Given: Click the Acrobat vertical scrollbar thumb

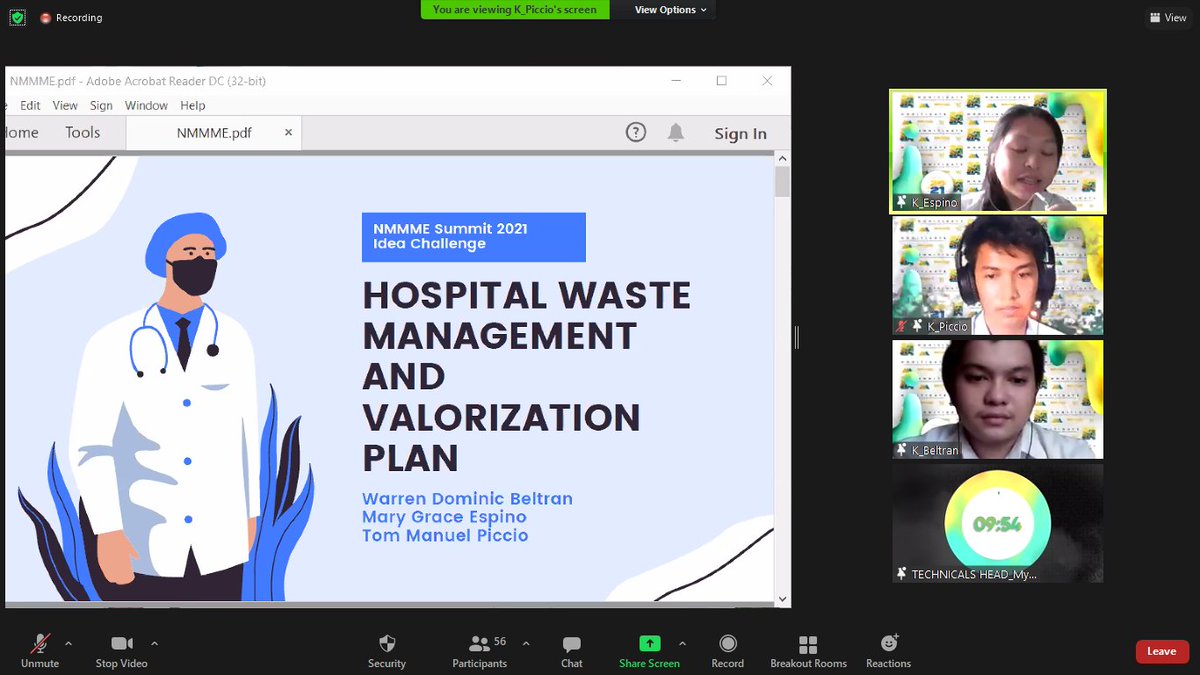Looking at the screenshot, I should (782, 181).
